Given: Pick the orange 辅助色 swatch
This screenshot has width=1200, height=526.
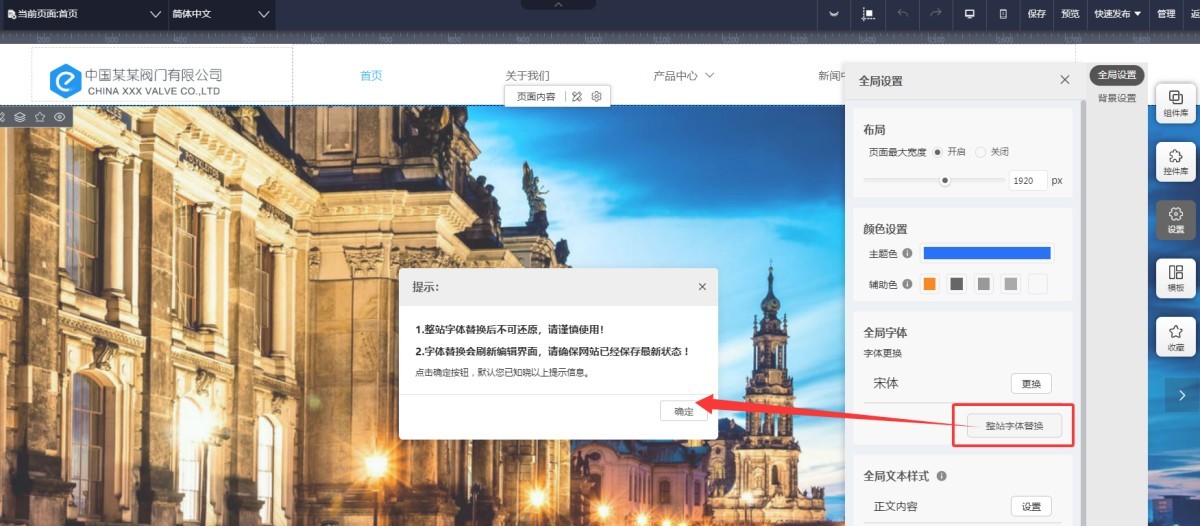Looking at the screenshot, I should (929, 284).
